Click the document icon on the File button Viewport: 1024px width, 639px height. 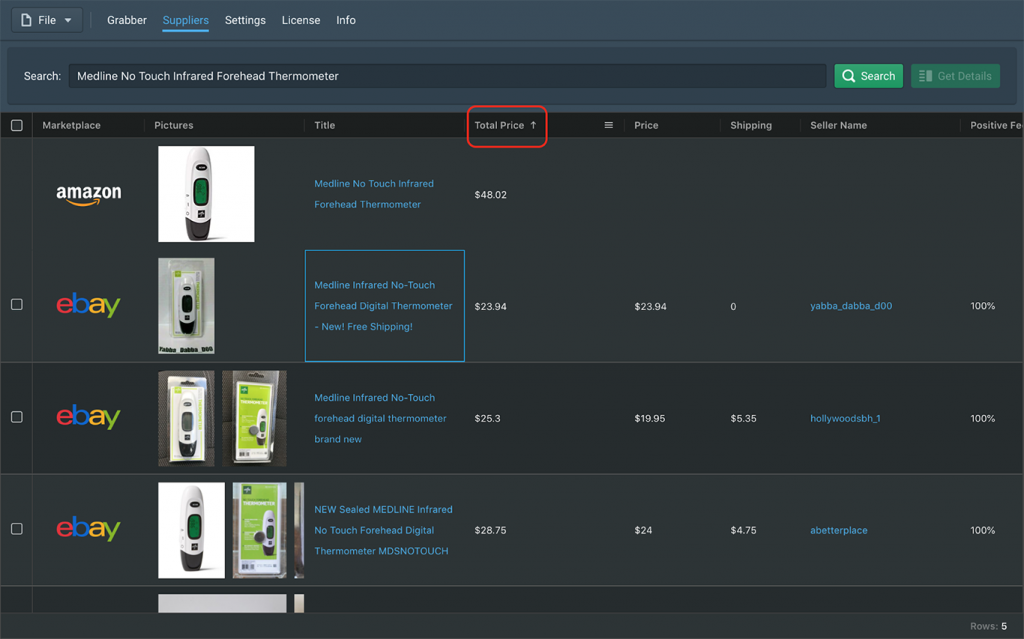(27, 20)
